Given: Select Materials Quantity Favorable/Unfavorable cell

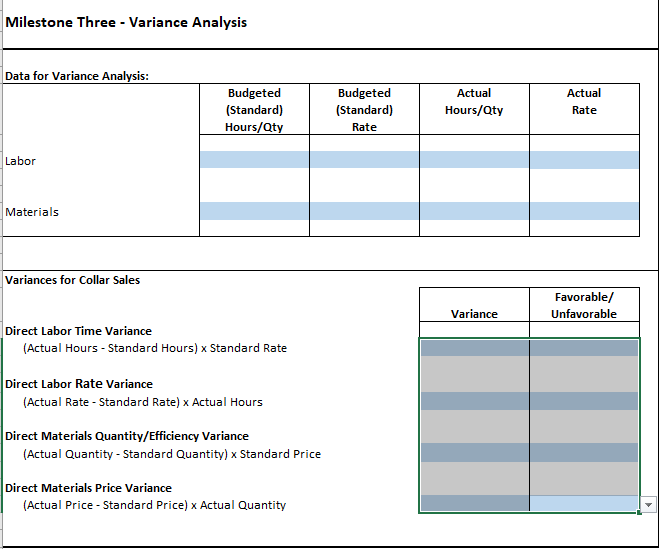Looking at the screenshot, I should 584,453.
